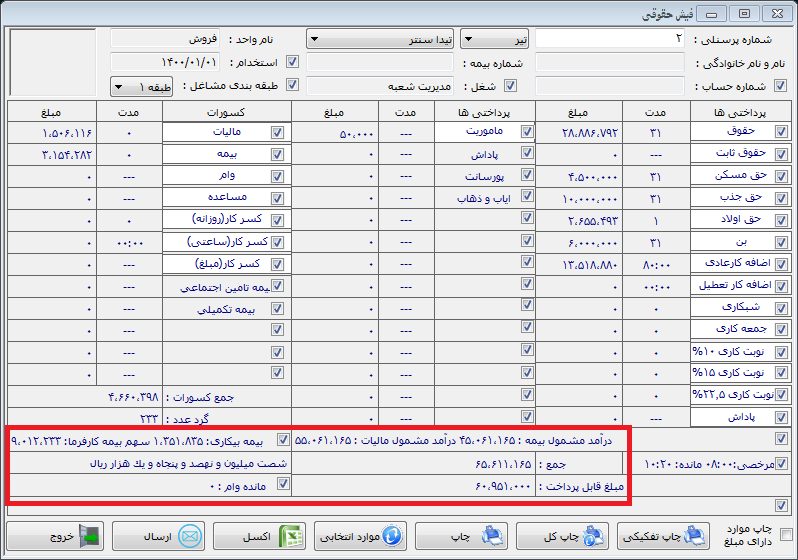
Task: Toggle the حقوق payment checkbox
Action: pyautogui.click(x=781, y=132)
